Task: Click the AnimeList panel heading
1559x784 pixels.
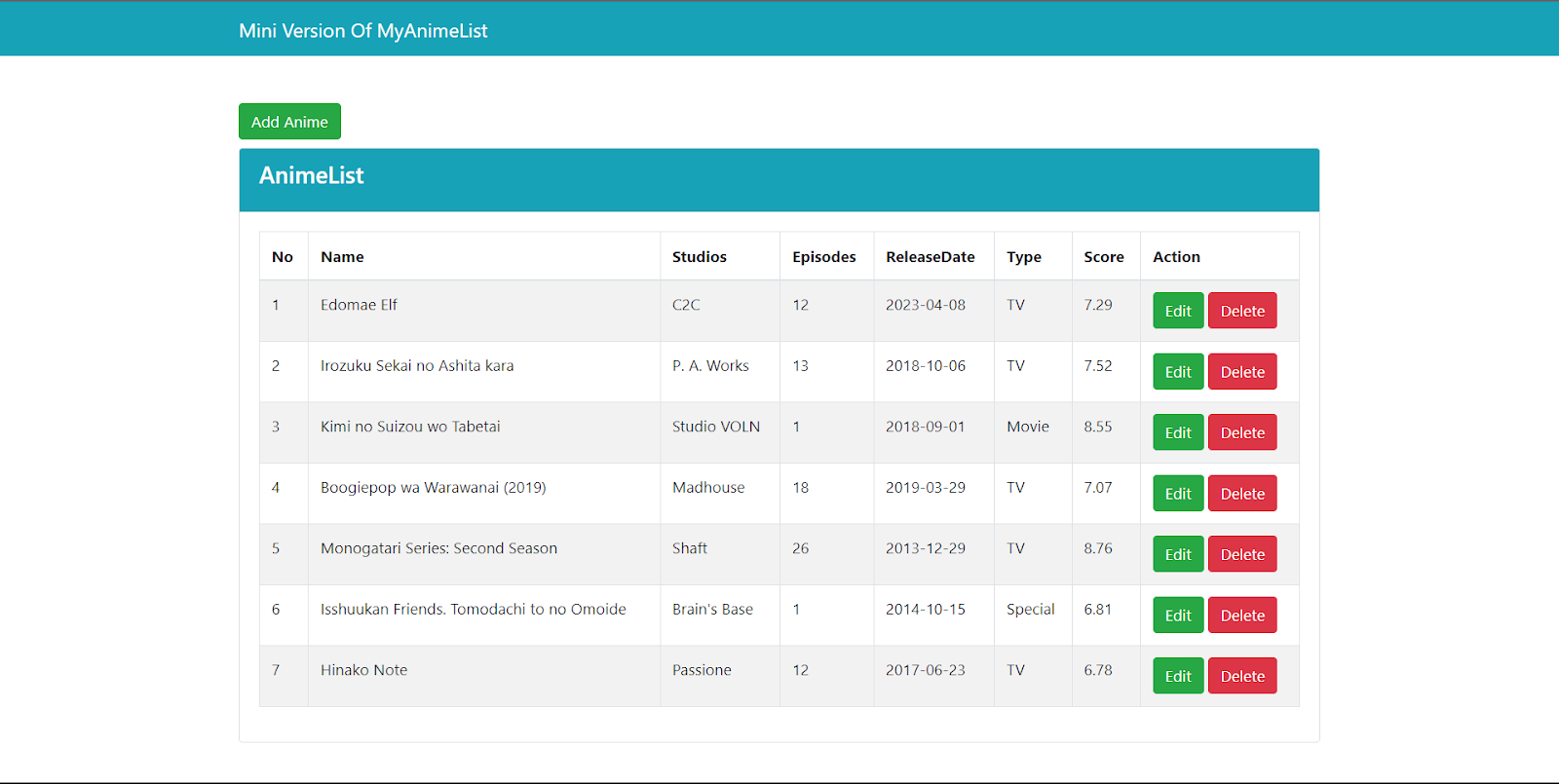Action: point(312,176)
